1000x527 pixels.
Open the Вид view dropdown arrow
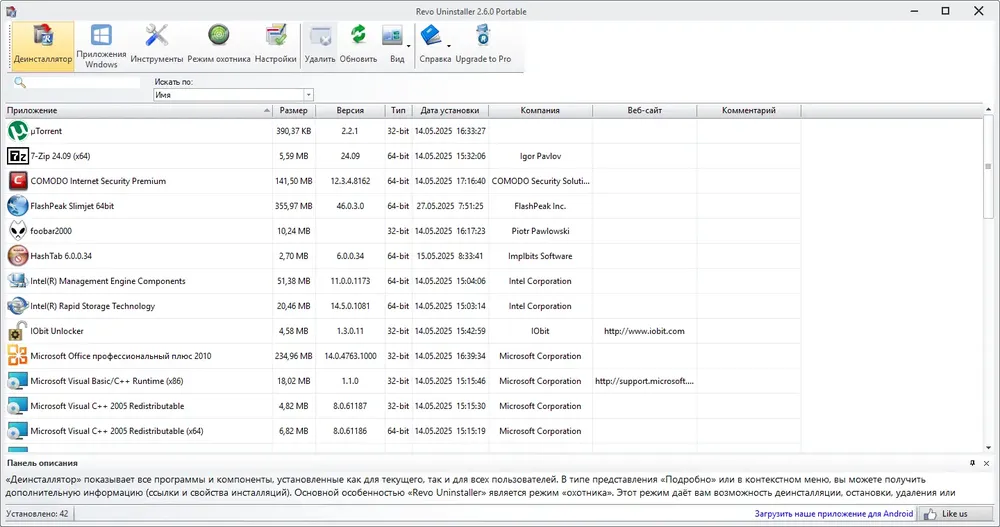tap(409, 46)
